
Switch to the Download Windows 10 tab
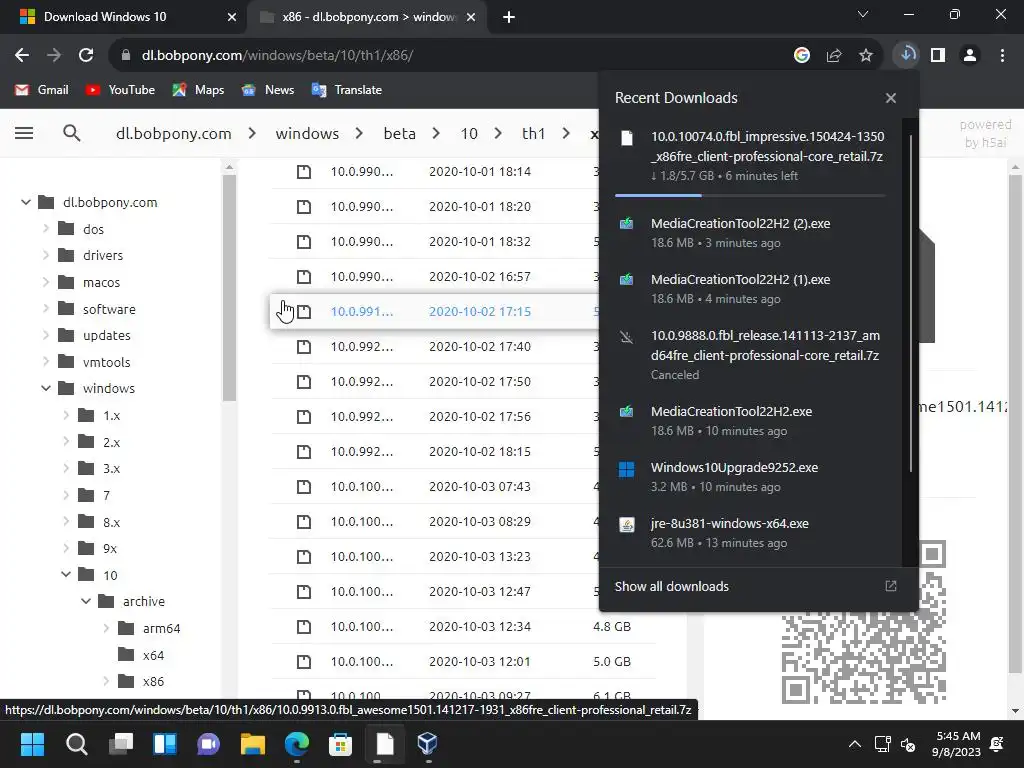coord(123,18)
